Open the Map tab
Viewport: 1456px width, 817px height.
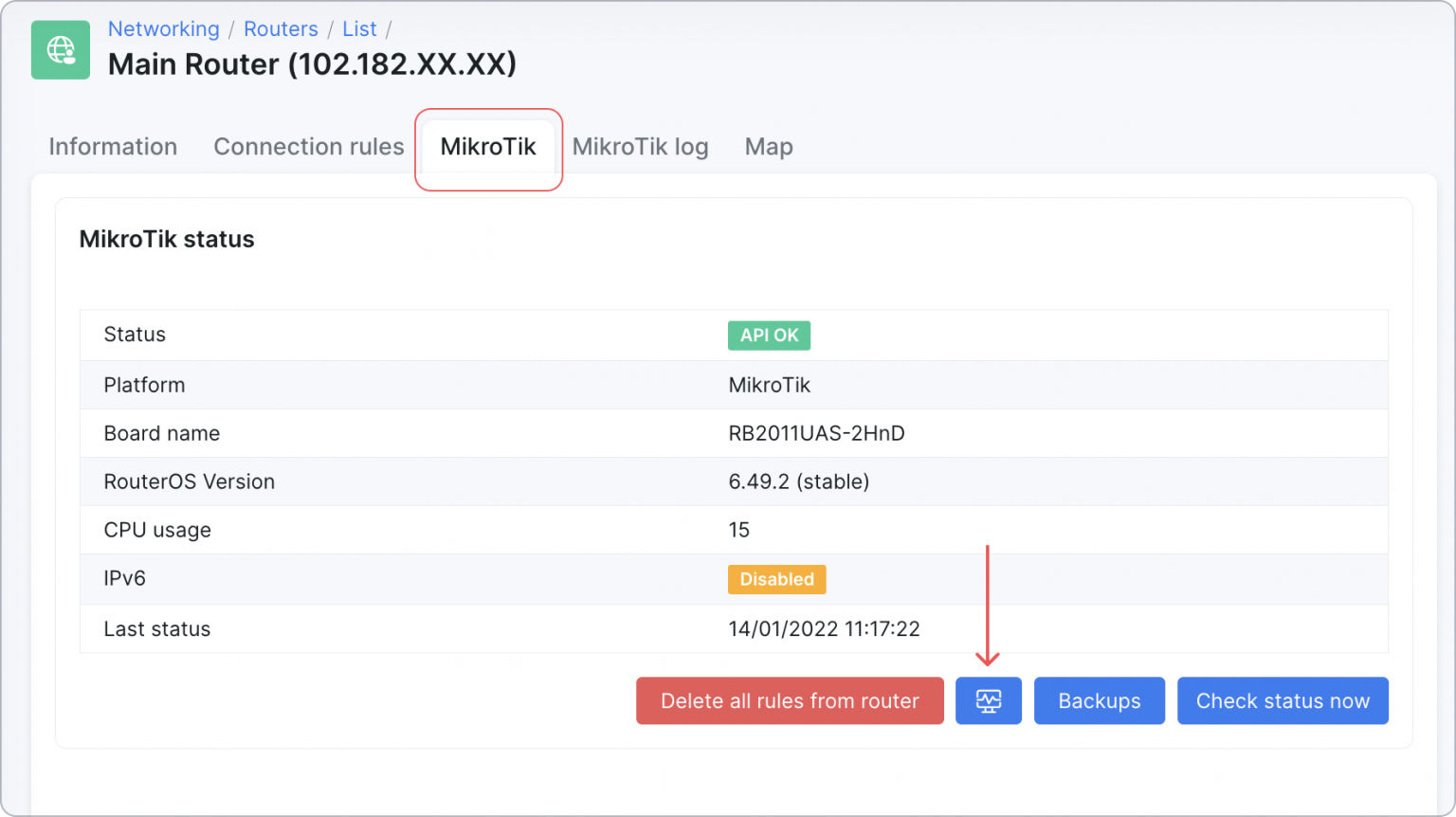pyautogui.click(x=768, y=147)
